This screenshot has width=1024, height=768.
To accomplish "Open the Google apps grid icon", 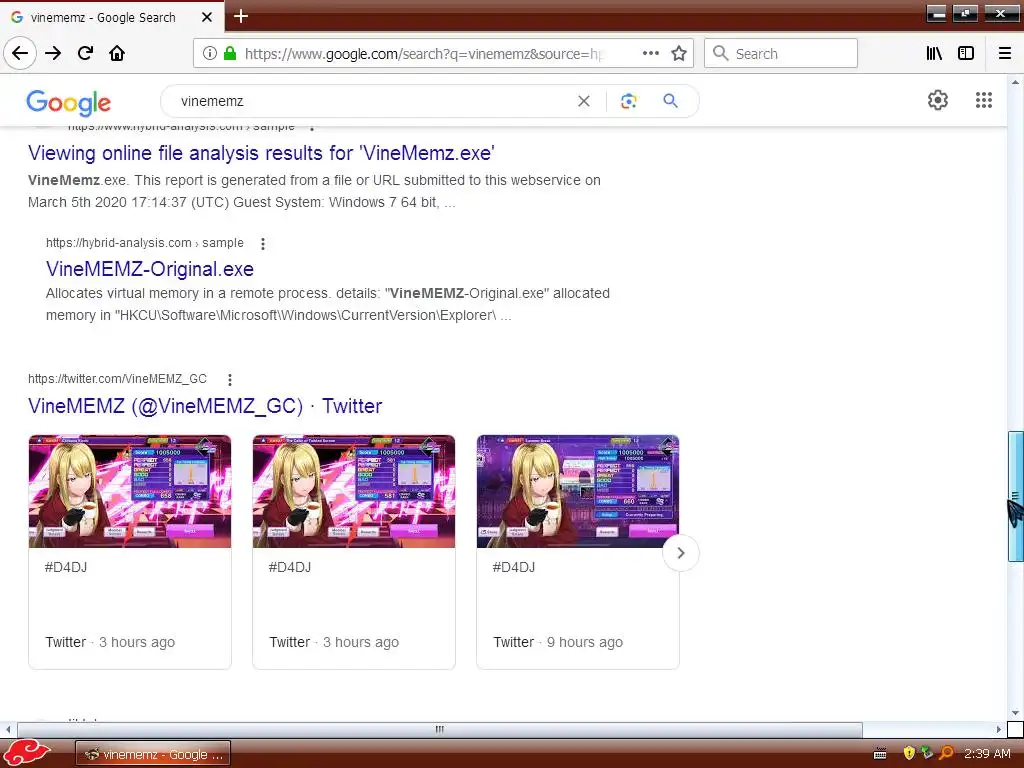I will 984,100.
